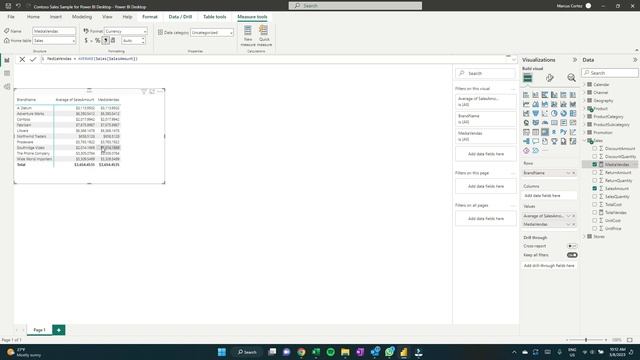
Task: Commit the formula with the checkmark icon
Action: [x=33, y=59]
